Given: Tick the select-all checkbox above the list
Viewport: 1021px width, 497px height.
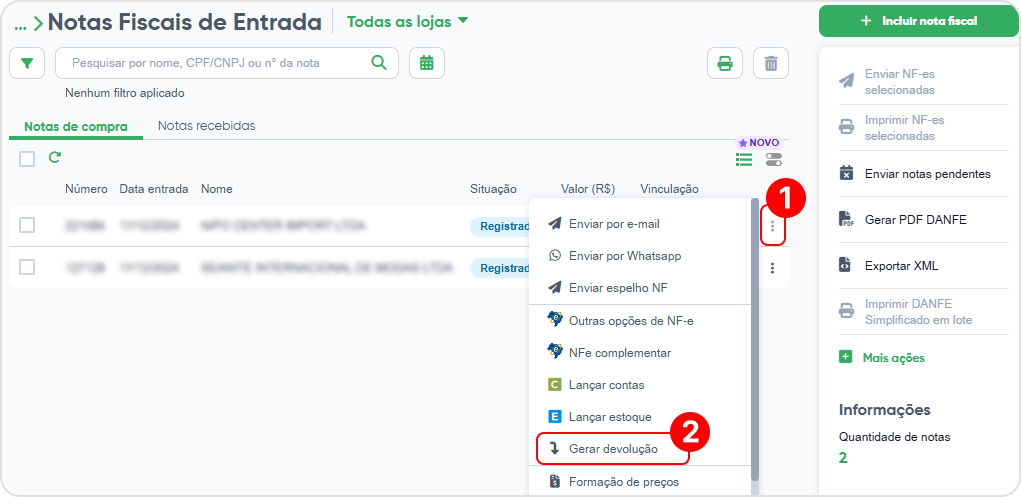Looking at the screenshot, I should point(27,159).
